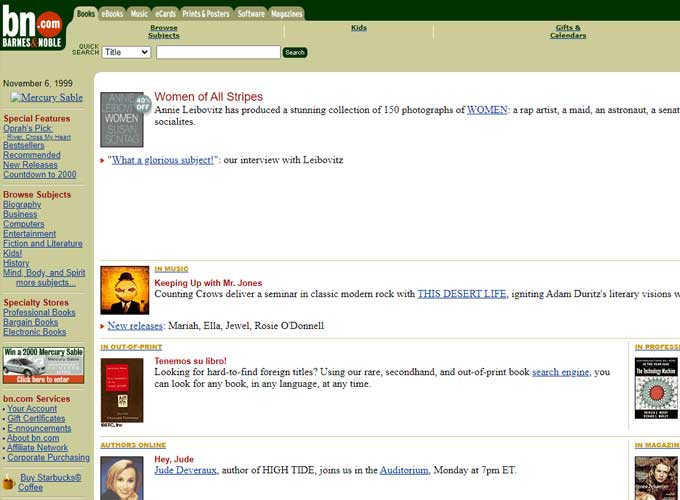Open Oprah's Pick link
The width and height of the screenshot is (680, 500).
pyautogui.click(x=28, y=128)
